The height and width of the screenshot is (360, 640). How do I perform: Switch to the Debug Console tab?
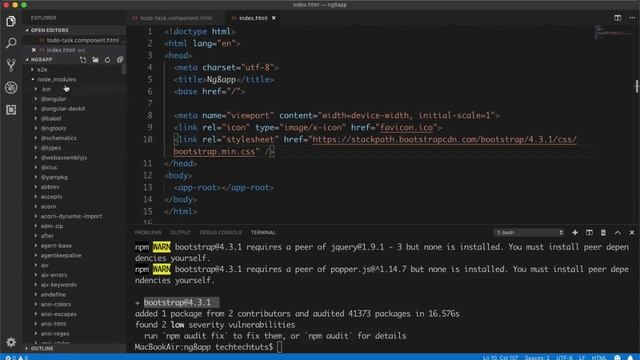tap(221, 233)
